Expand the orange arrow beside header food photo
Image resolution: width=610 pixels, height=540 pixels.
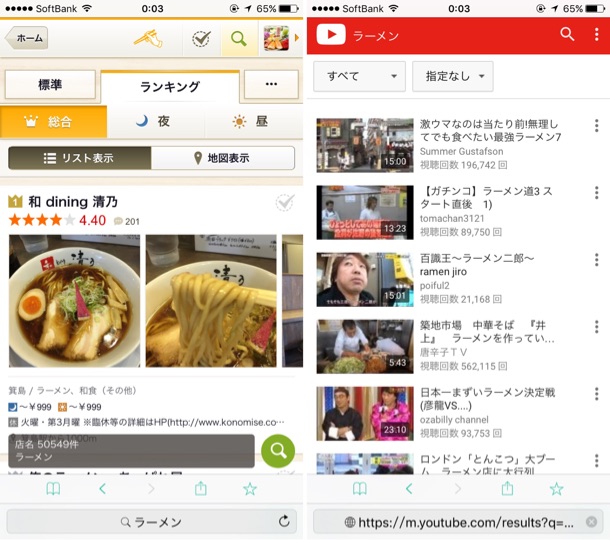pyautogui.click(x=297, y=38)
